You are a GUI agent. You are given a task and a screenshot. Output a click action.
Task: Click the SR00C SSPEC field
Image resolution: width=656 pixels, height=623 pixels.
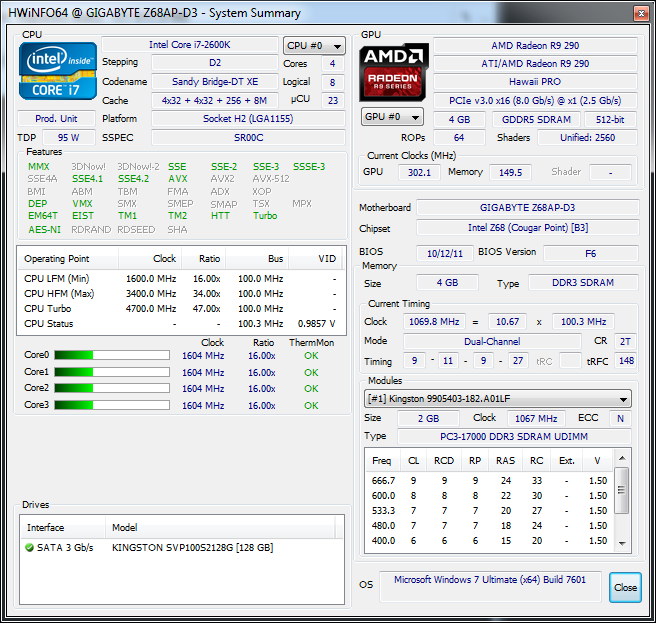pyautogui.click(x=249, y=138)
